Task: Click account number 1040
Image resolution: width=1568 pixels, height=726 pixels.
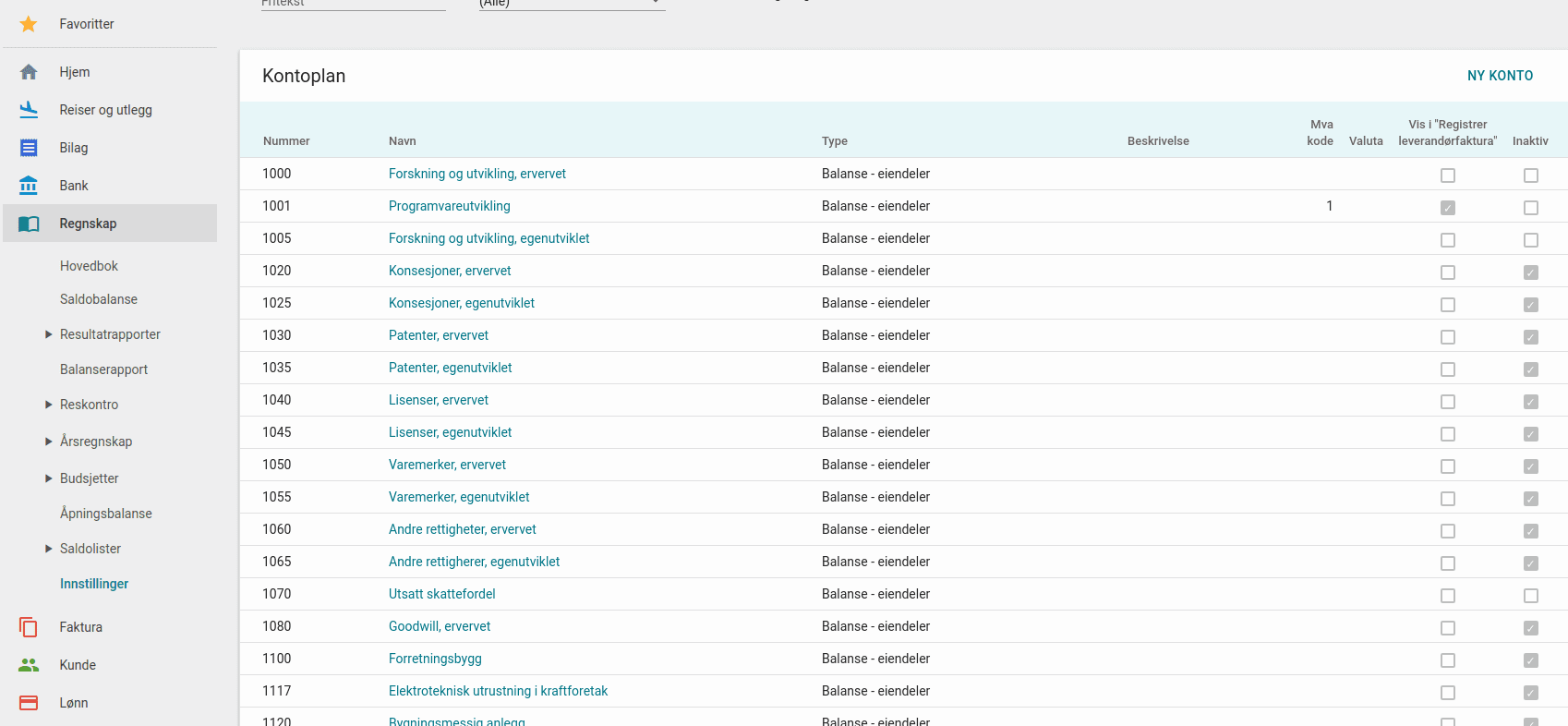Action: [x=277, y=400]
